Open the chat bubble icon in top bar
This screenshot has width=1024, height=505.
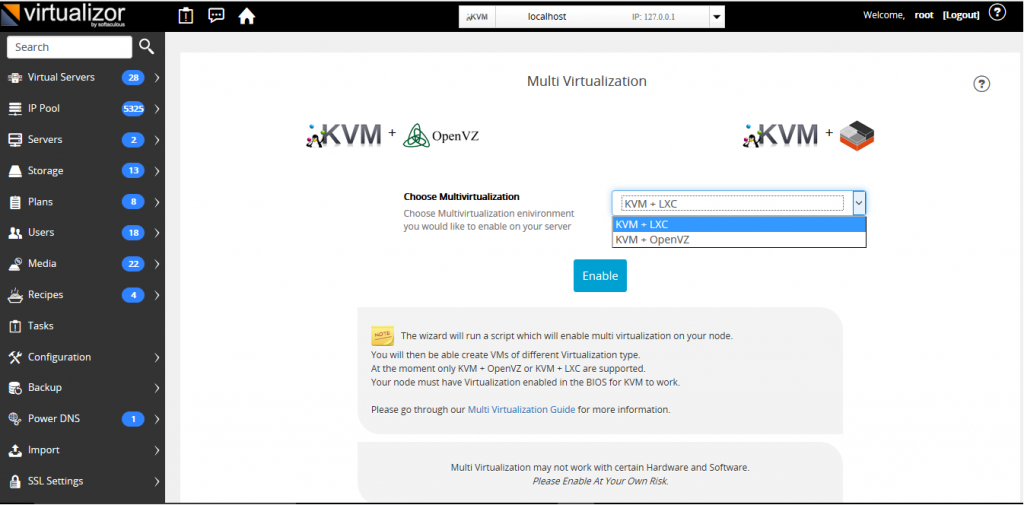[x=216, y=16]
